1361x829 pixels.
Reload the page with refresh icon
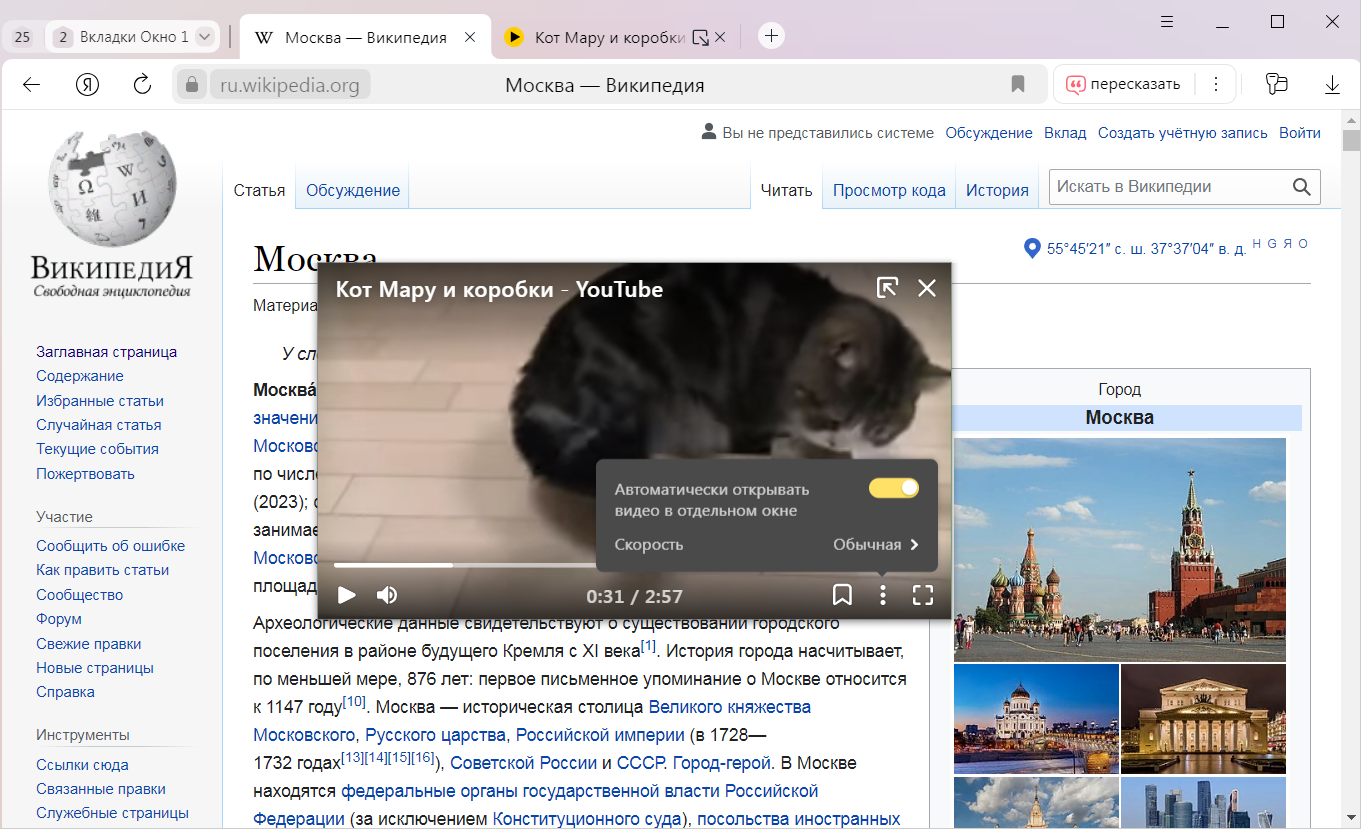click(142, 85)
